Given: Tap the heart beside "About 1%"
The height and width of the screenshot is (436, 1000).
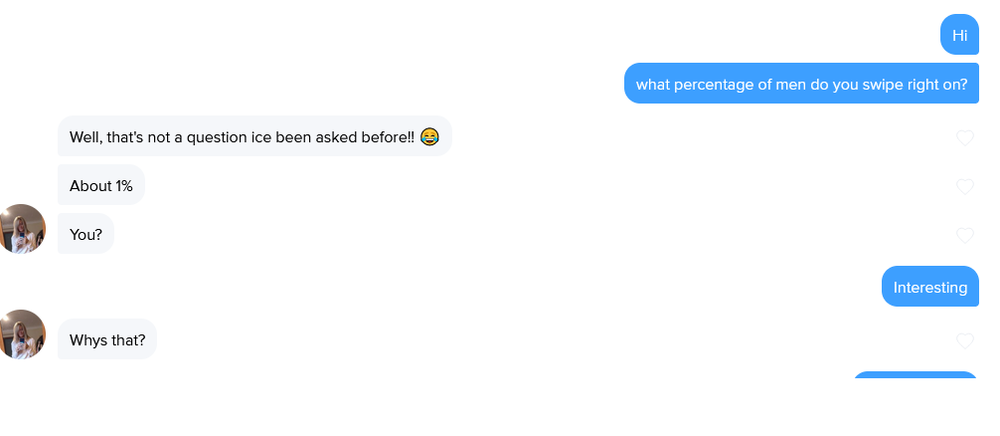Looking at the screenshot, I should coord(965,187).
